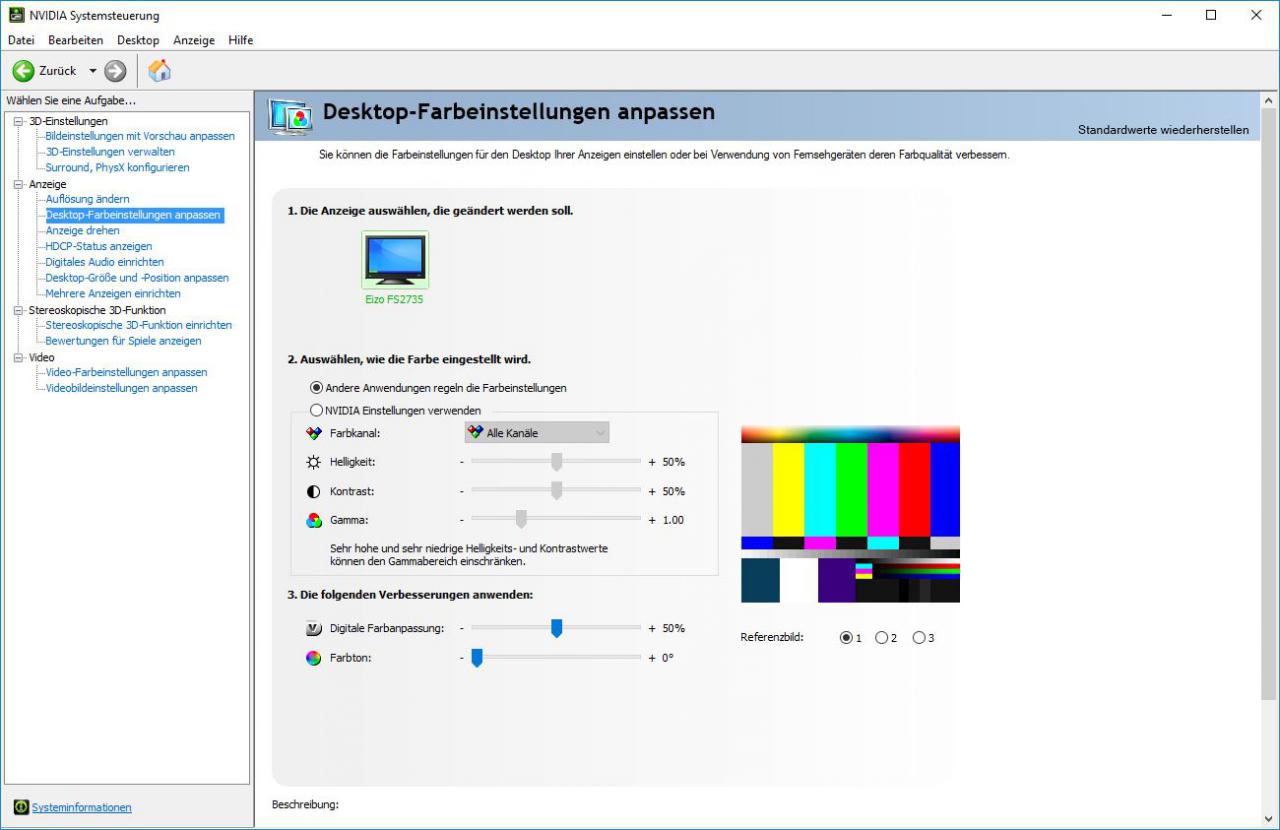This screenshot has height=830, width=1280.
Task: Click the Farbton slider thumb
Action: coord(477,658)
